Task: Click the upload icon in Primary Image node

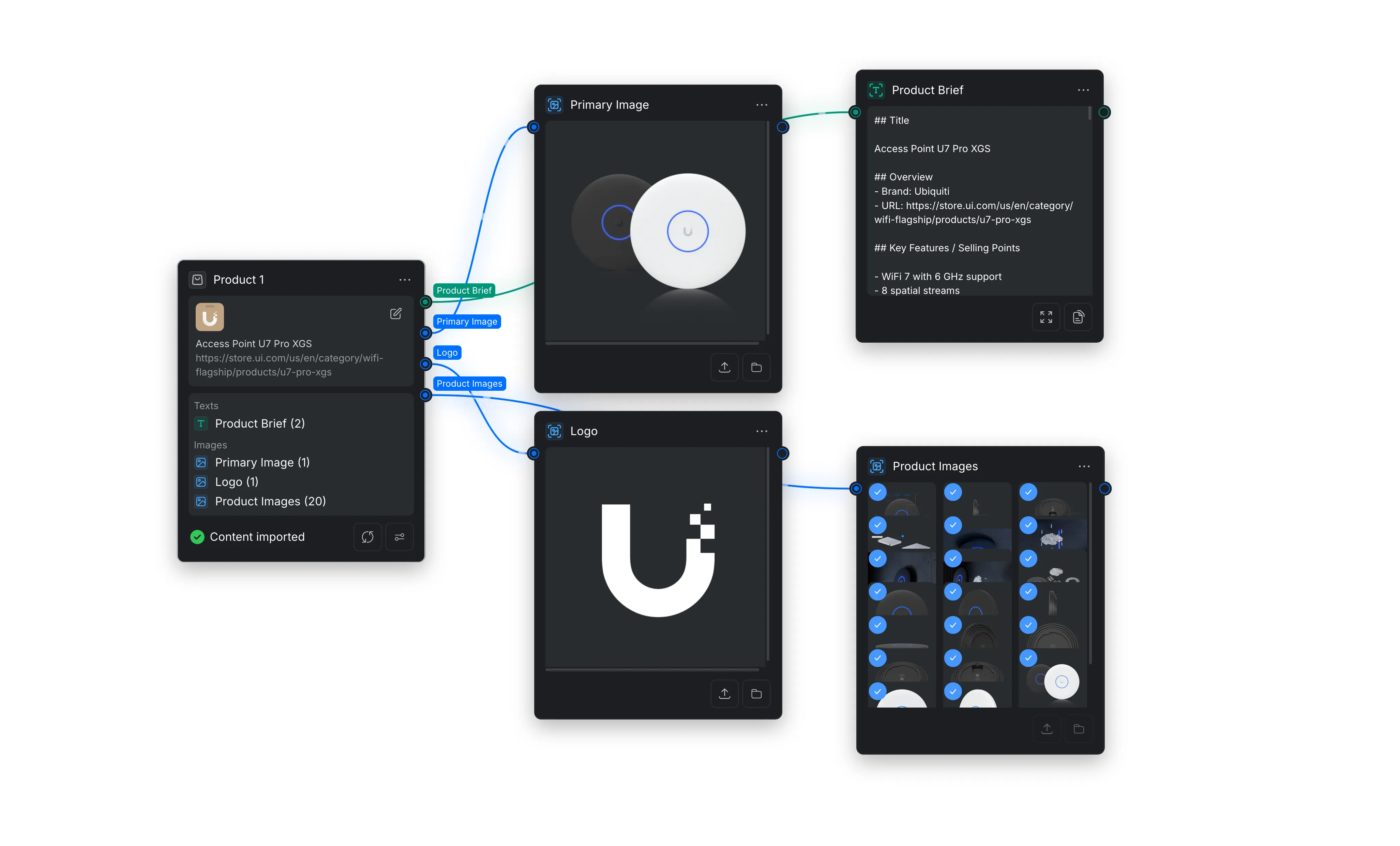Action: point(724,368)
